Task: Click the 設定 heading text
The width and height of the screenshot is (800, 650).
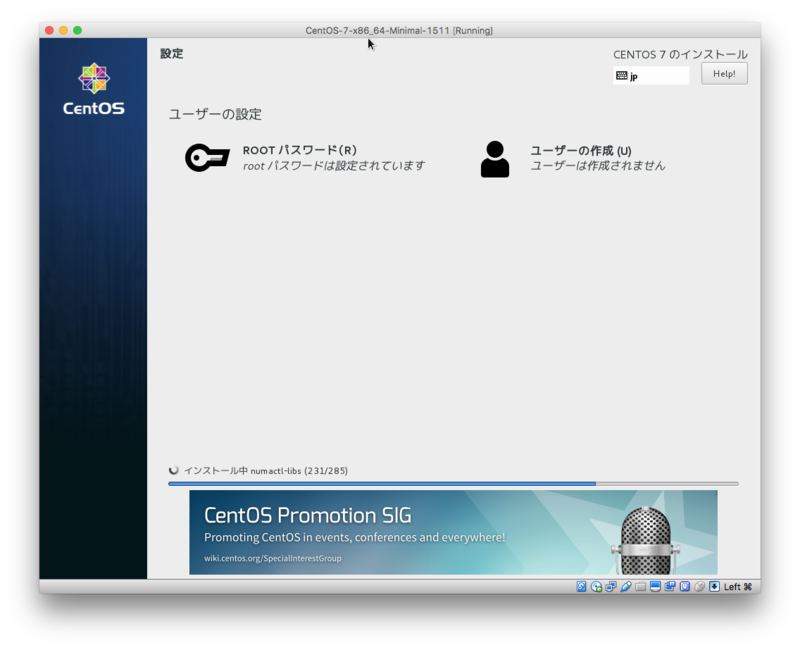Action: click(x=171, y=54)
